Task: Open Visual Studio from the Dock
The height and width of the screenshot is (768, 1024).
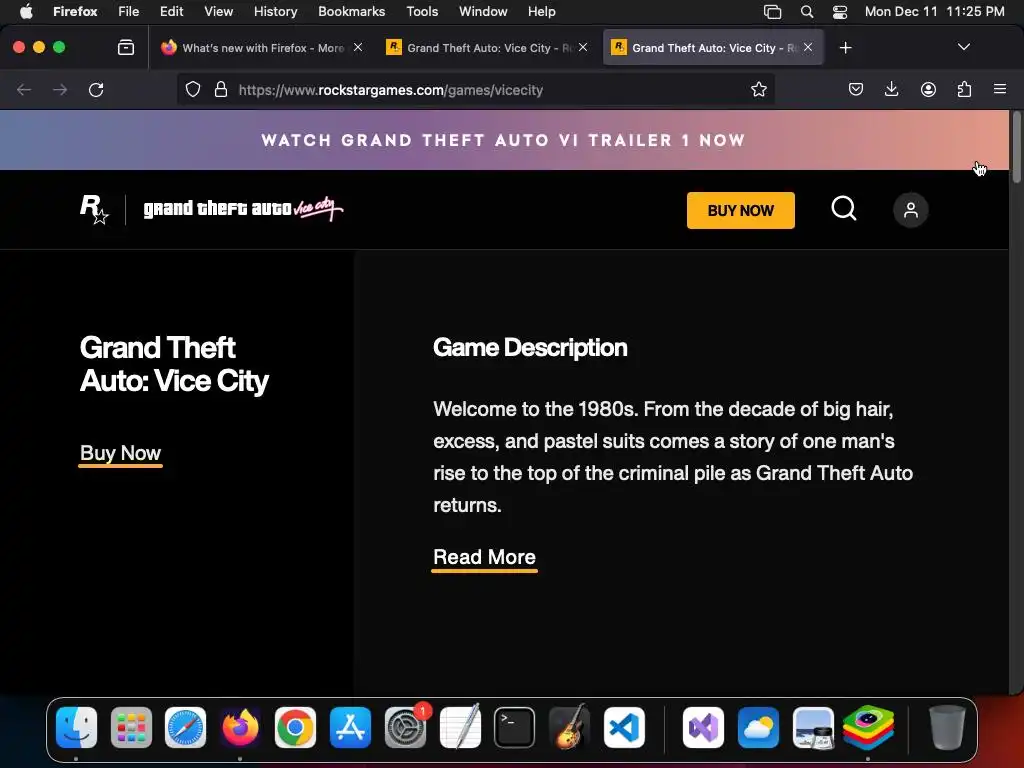Action: 703,727
